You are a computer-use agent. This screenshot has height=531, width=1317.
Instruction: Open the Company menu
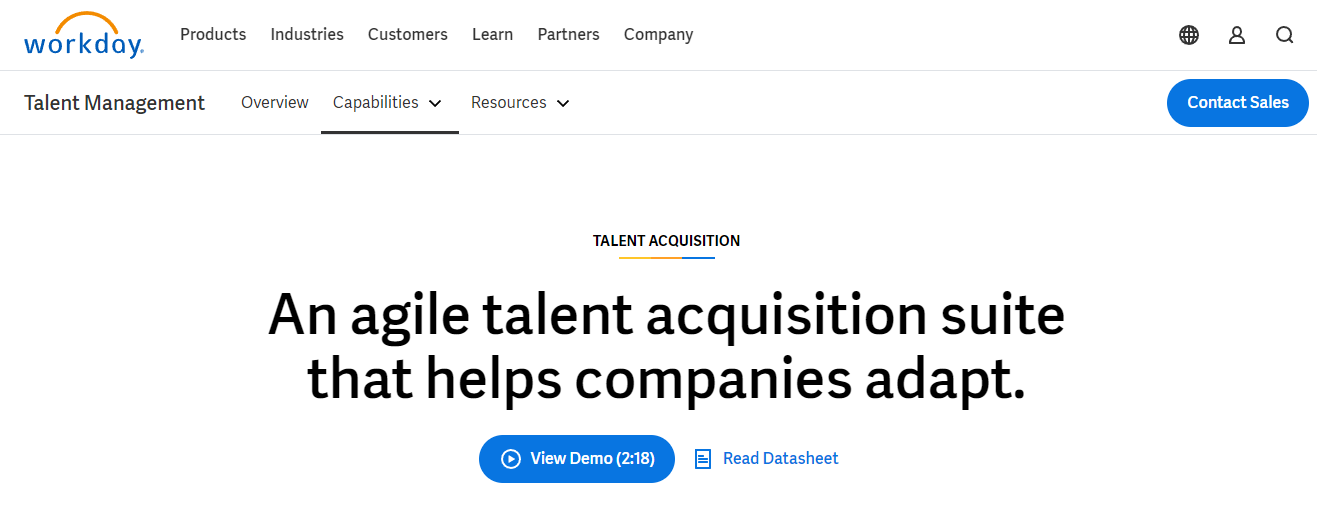(658, 35)
